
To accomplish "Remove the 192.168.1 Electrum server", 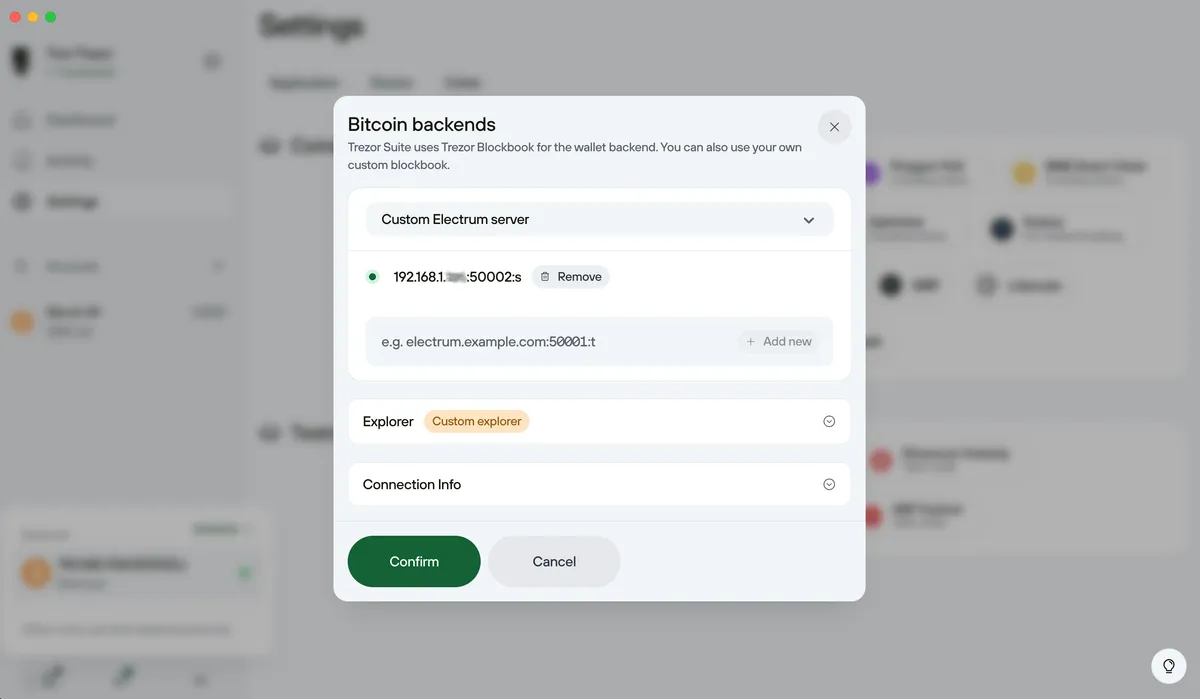I will pos(571,277).
